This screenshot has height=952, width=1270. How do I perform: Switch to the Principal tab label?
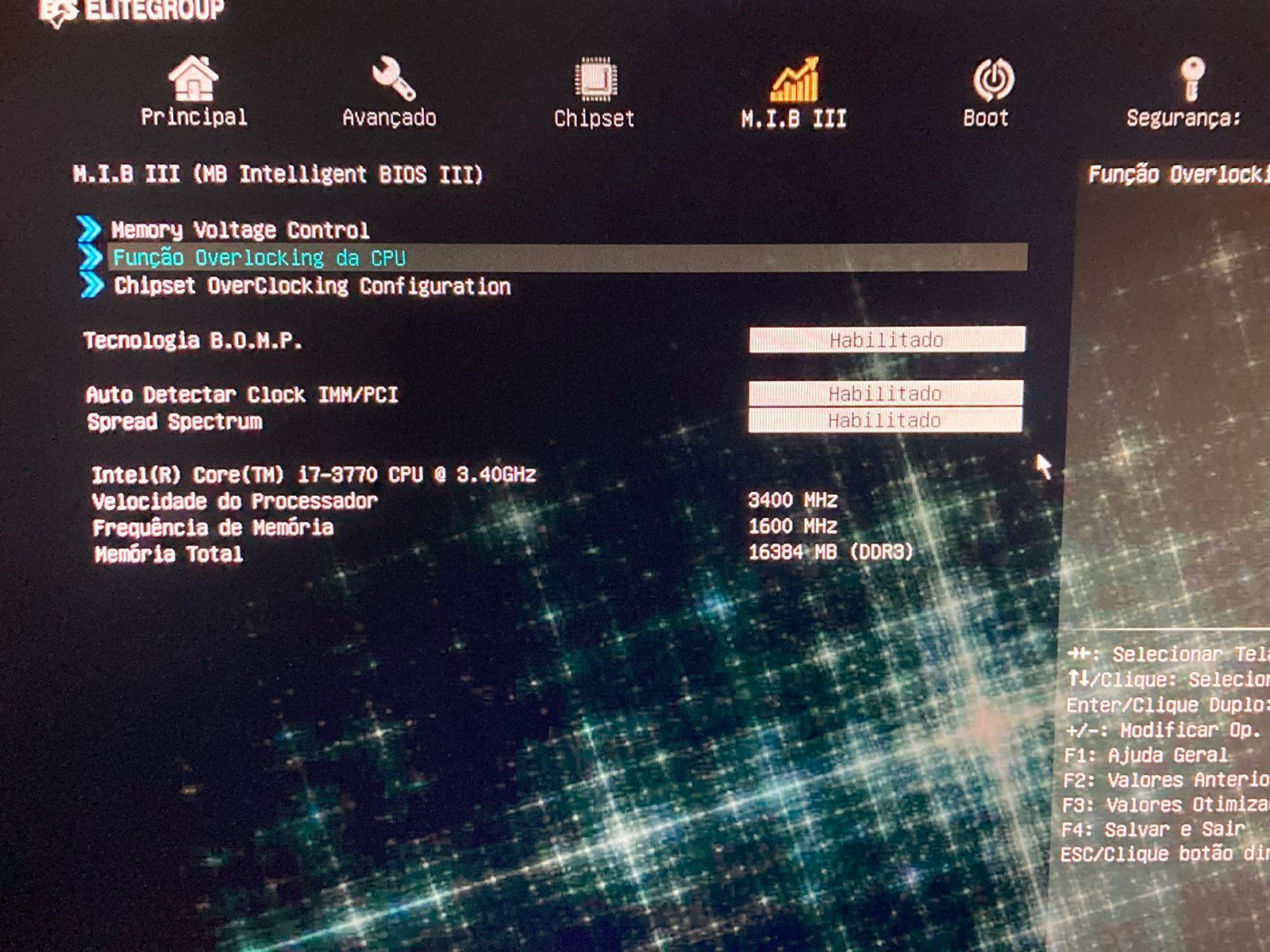[194, 117]
